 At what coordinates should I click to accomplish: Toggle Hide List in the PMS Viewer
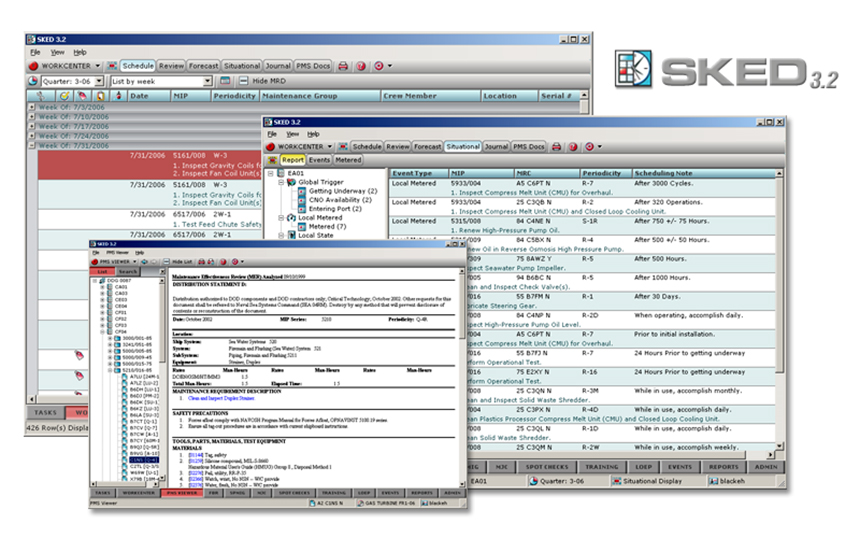coord(181,260)
